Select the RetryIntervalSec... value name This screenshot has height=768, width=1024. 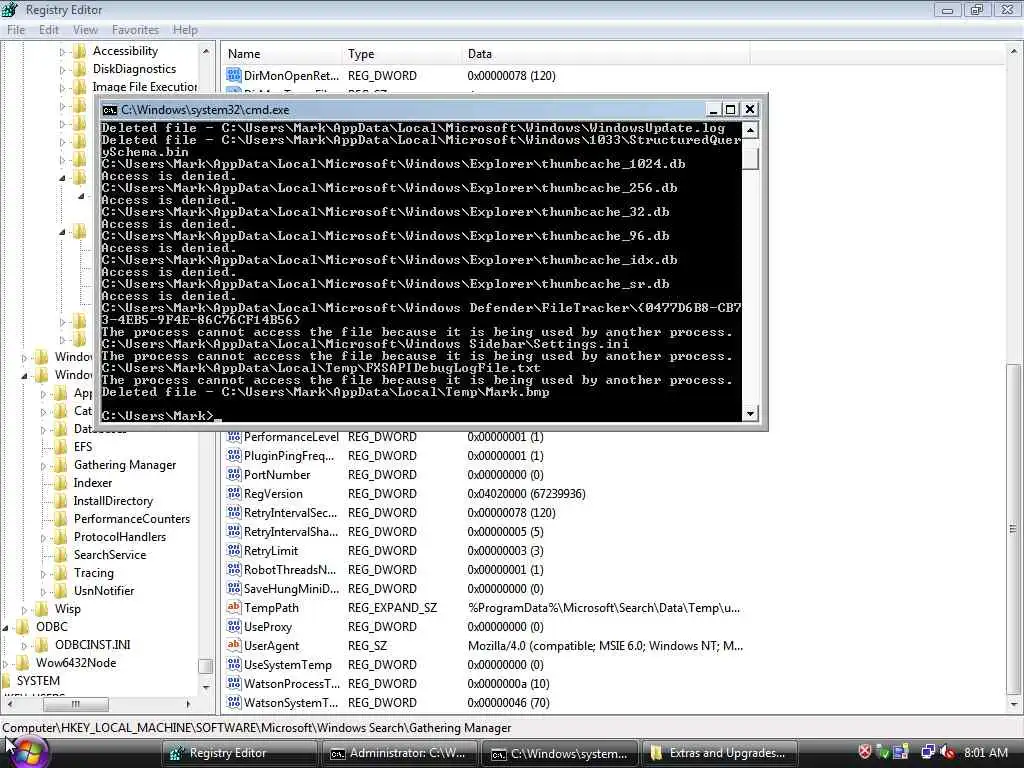[291, 513]
